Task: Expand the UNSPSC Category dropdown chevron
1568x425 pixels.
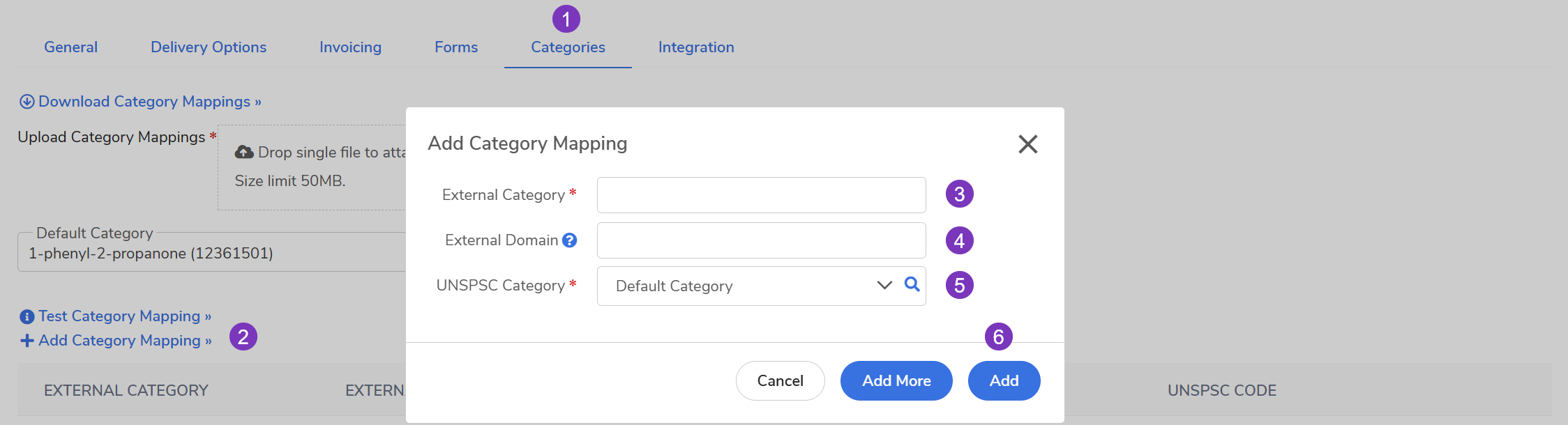Action: click(x=884, y=285)
